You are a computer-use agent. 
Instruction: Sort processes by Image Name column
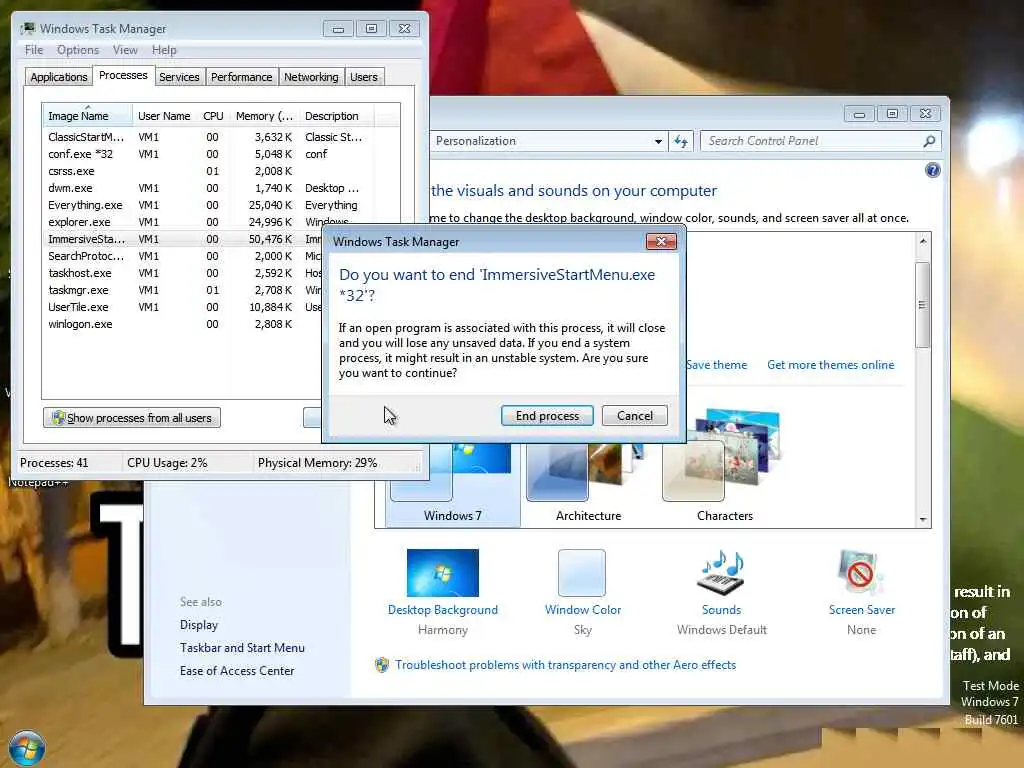(88, 116)
